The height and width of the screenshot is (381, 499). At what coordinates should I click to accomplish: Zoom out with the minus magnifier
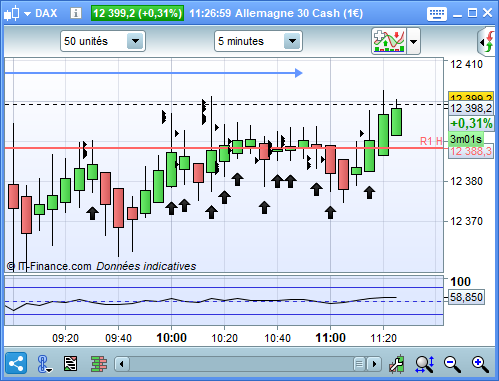tap(453, 364)
